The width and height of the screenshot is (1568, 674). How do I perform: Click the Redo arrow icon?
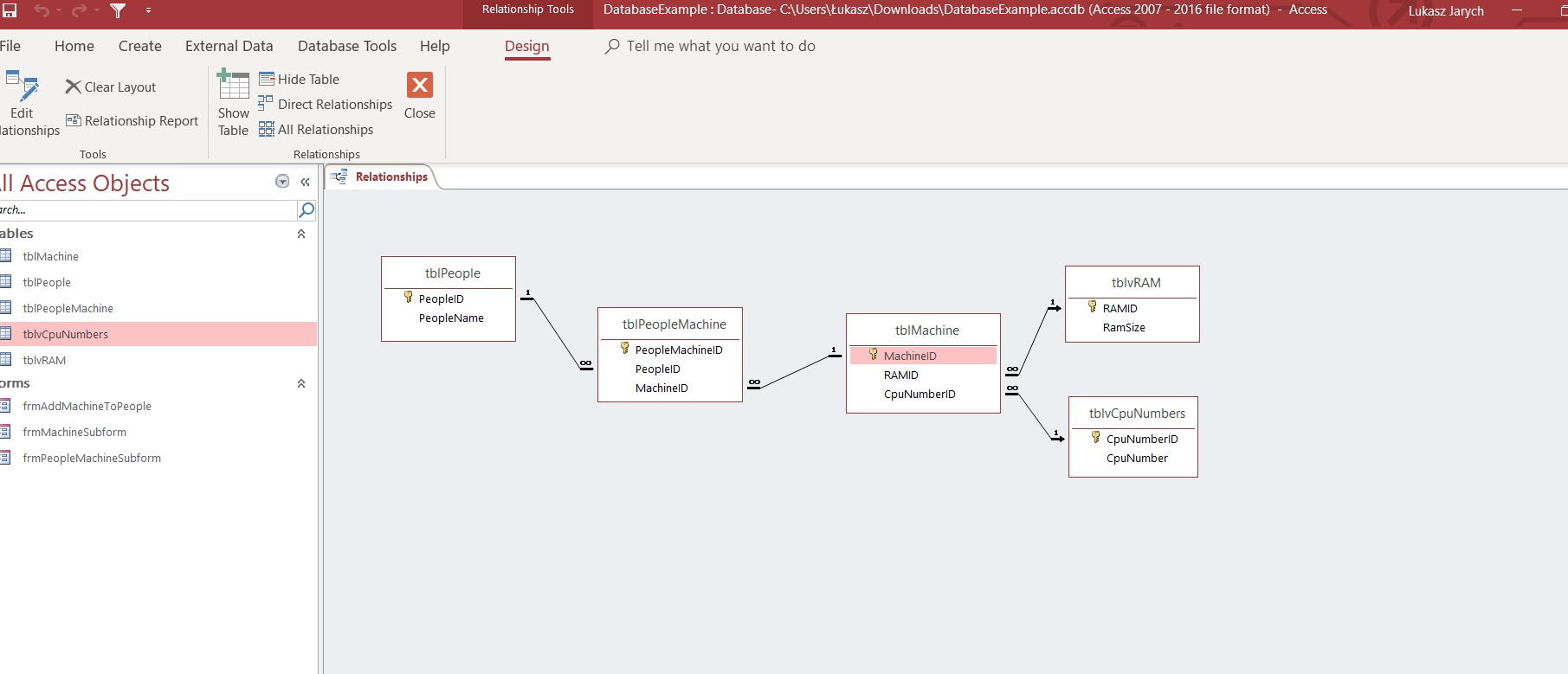point(79,10)
